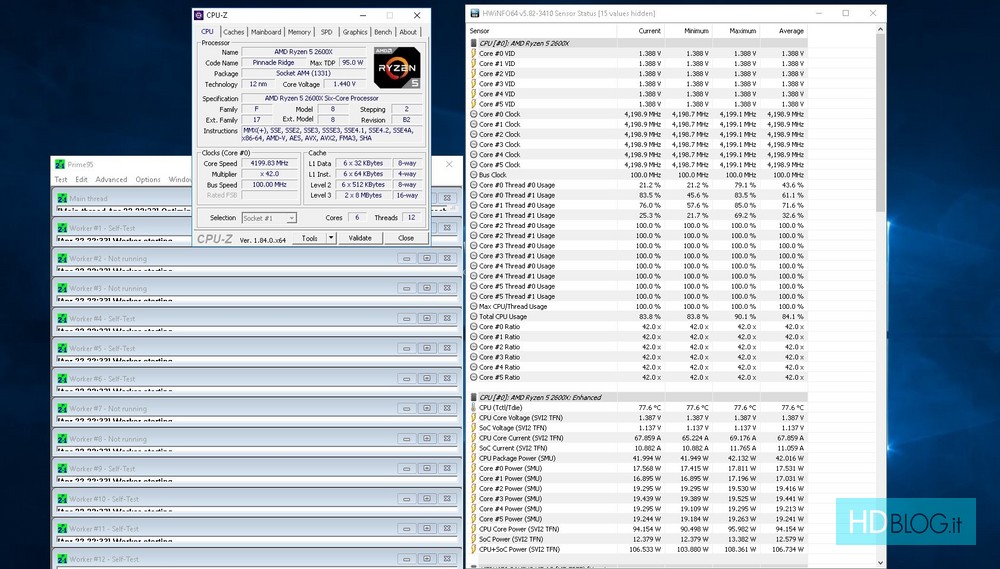Open the Advanced menu in Prime95
1000x569 pixels.
111,180
